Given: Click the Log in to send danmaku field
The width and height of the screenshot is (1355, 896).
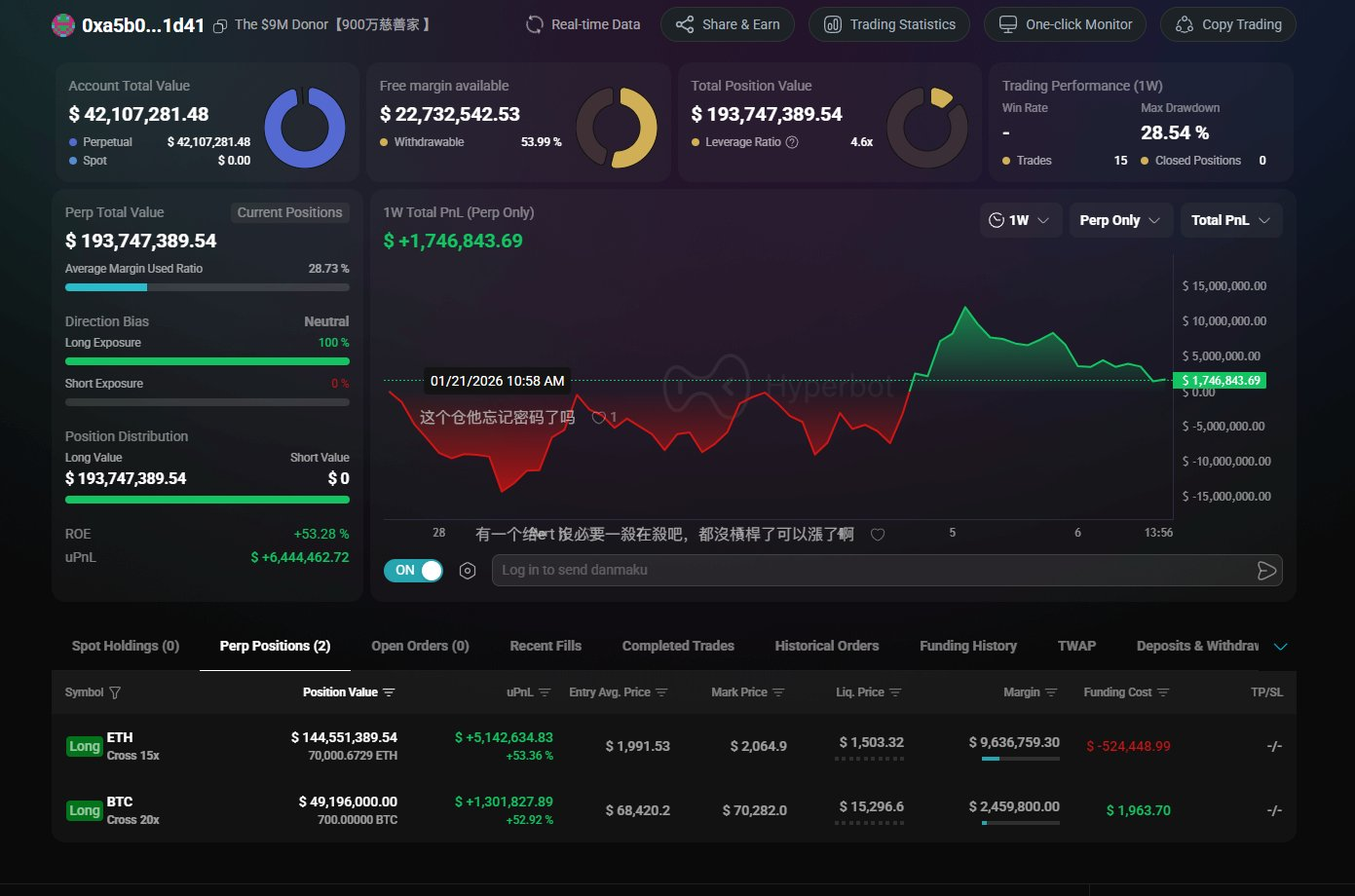Looking at the screenshot, I should [x=872, y=570].
